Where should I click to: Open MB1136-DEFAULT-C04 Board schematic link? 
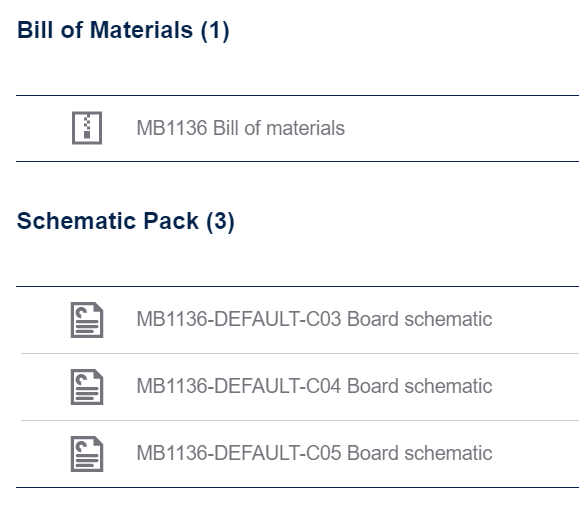tap(314, 386)
